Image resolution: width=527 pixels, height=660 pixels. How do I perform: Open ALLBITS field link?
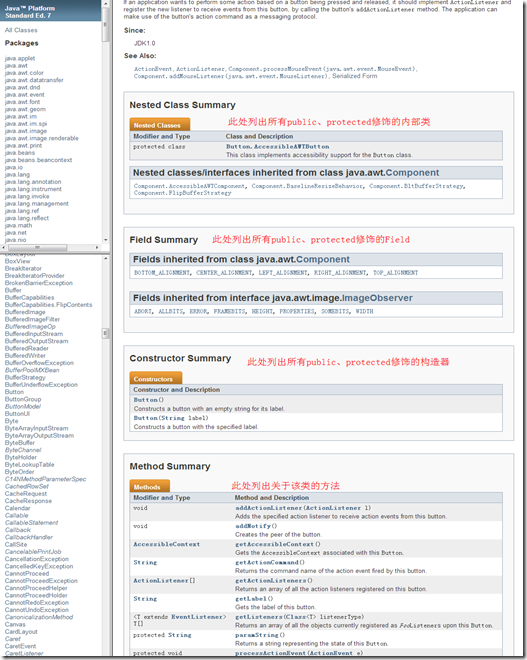point(170,311)
